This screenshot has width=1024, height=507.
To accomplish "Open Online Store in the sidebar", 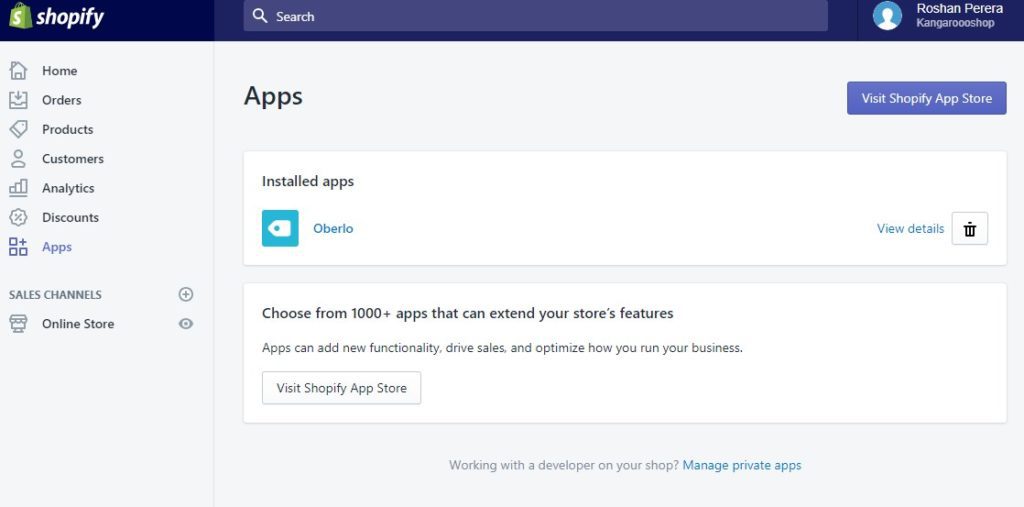I will 78,324.
